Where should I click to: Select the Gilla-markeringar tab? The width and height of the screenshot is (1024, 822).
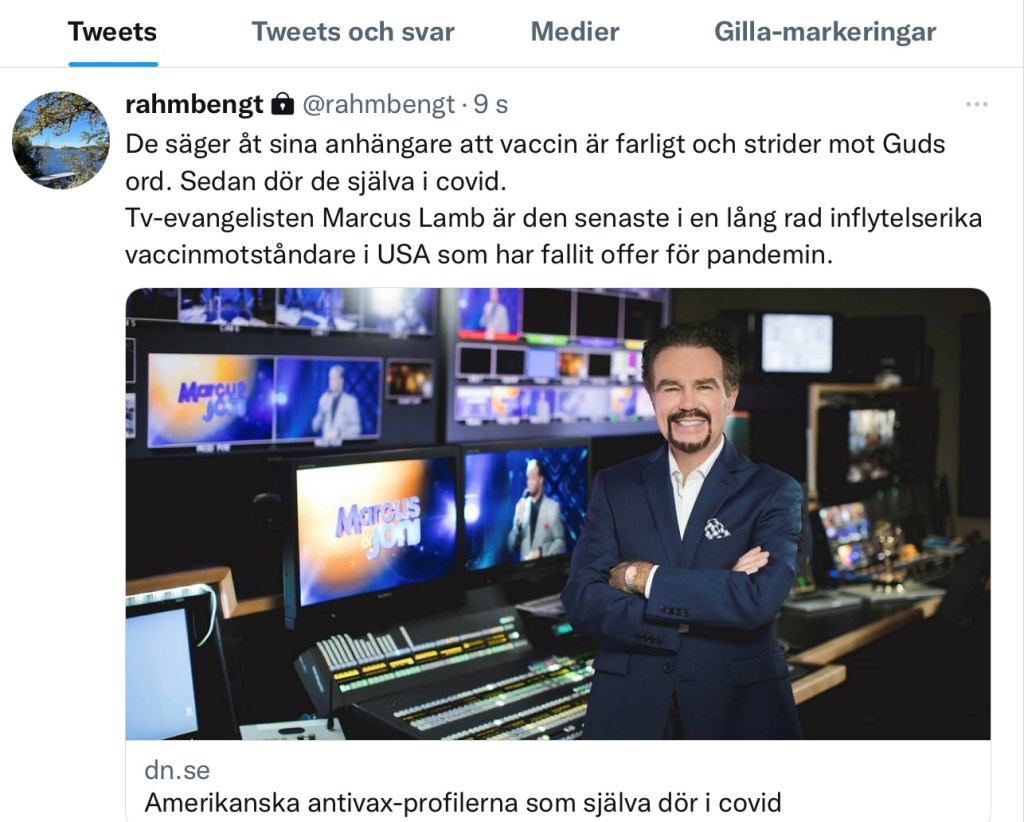coord(825,32)
